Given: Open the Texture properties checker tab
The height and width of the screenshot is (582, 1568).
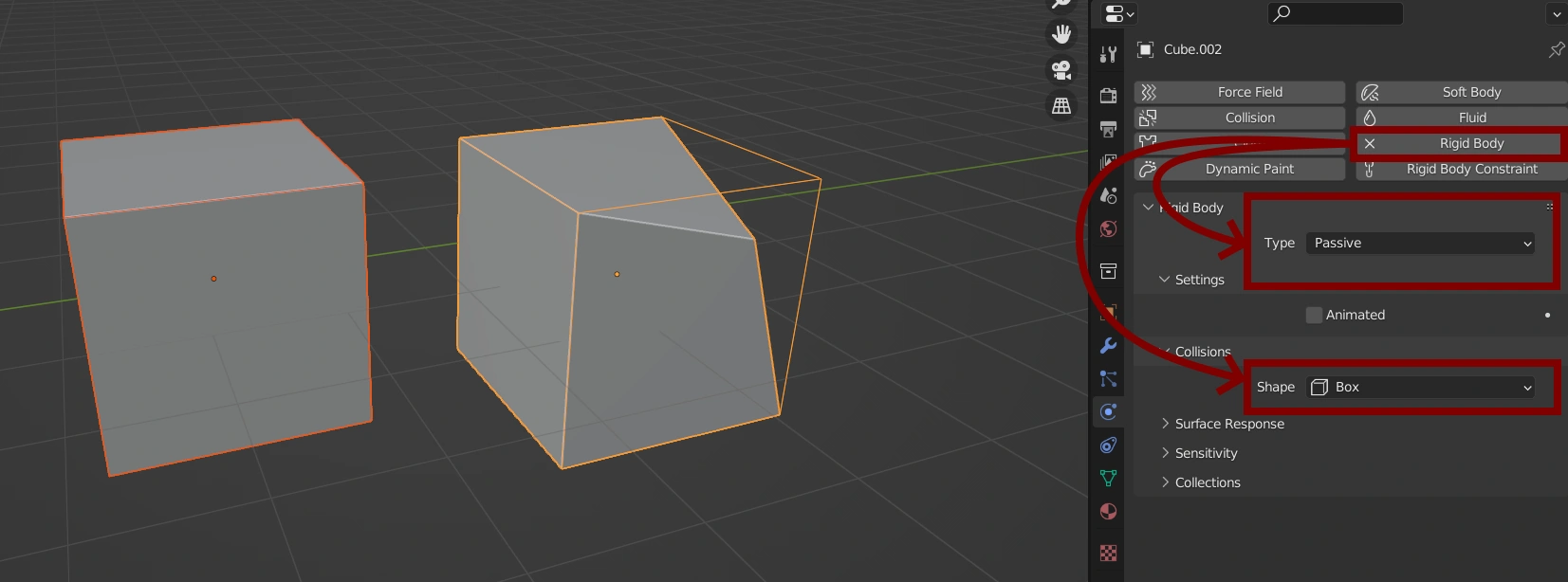Looking at the screenshot, I should 1108,553.
